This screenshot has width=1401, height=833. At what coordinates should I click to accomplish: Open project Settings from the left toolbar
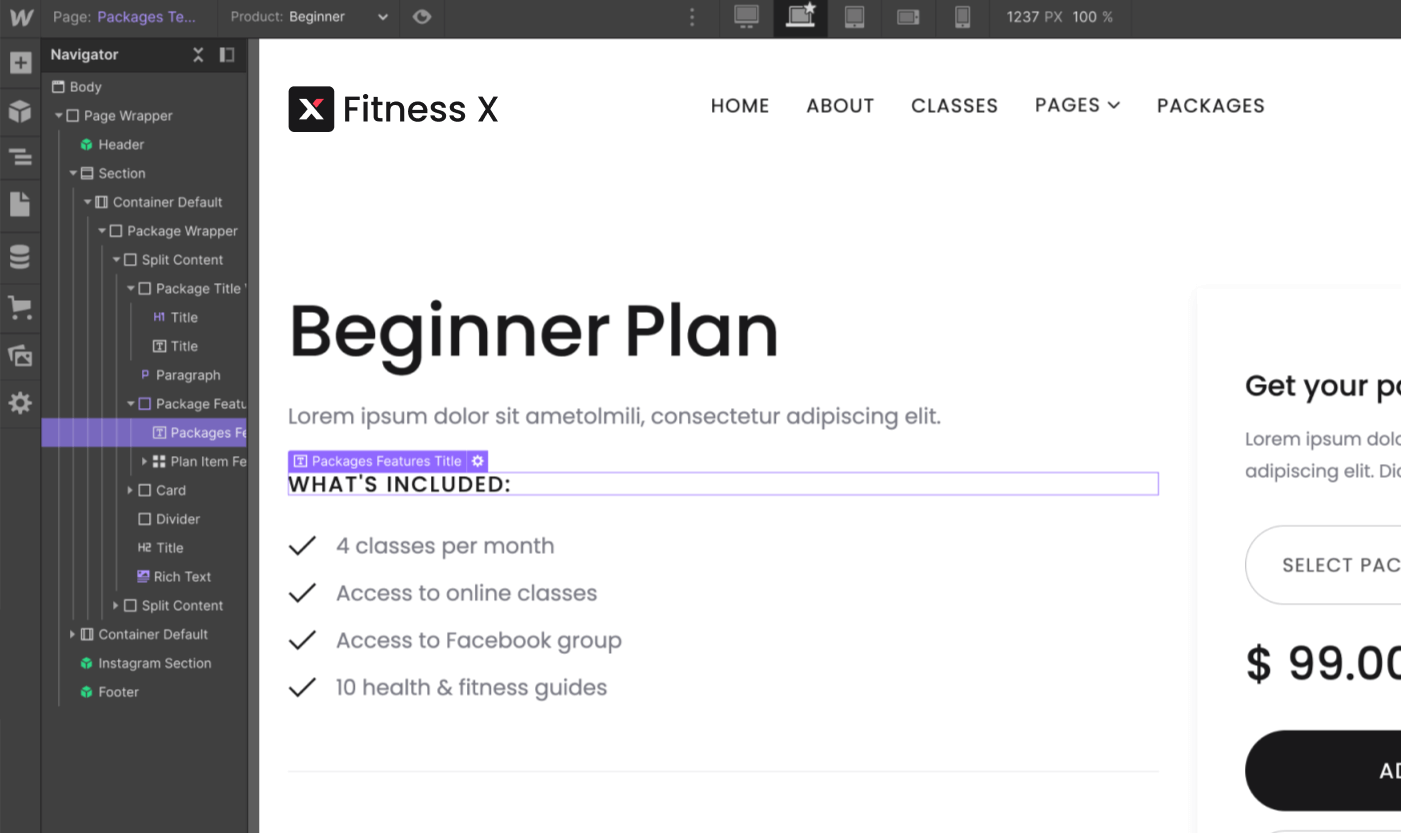click(21, 403)
